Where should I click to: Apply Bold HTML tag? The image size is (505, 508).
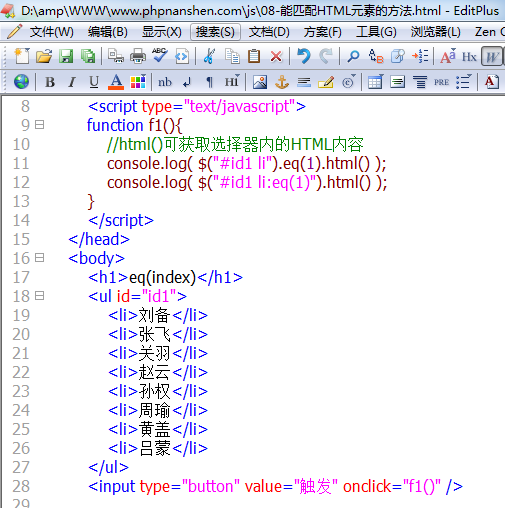[x=50, y=82]
